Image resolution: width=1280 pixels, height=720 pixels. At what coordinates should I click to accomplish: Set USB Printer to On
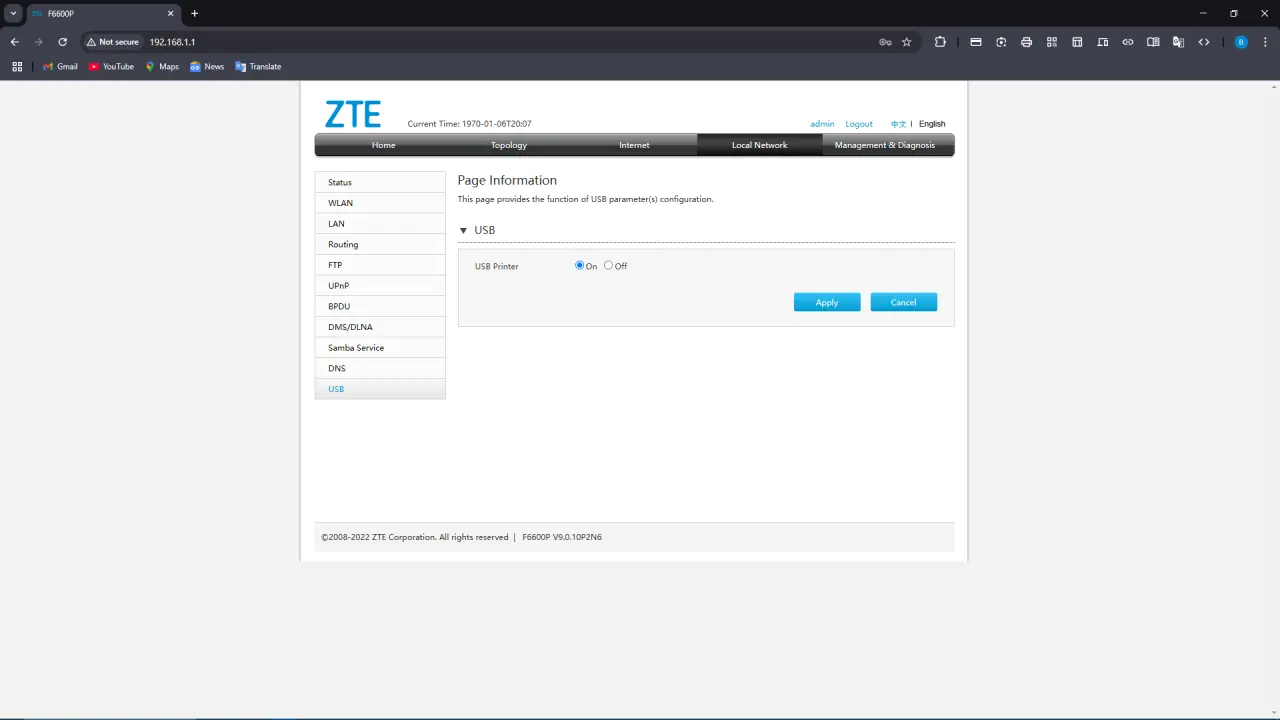click(x=579, y=265)
